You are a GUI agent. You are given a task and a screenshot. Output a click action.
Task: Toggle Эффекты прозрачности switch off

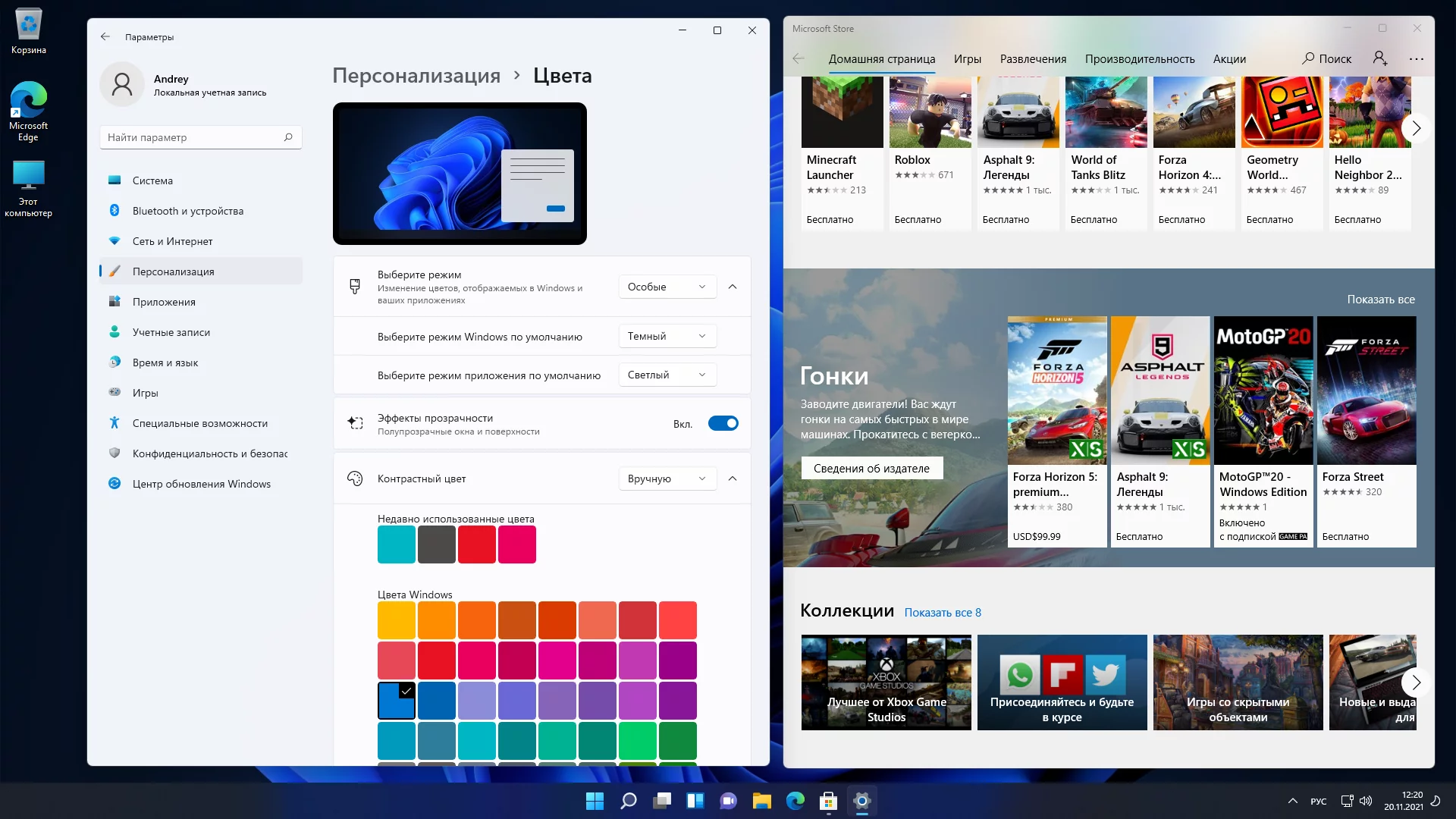(x=723, y=423)
